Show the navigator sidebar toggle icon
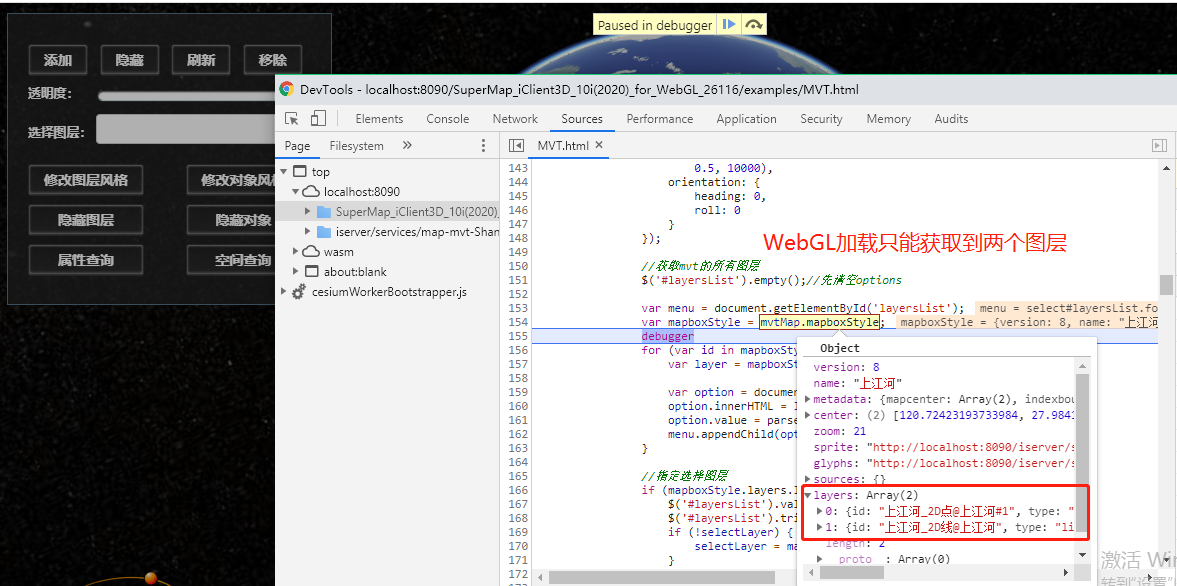The image size is (1177, 586). (x=516, y=146)
